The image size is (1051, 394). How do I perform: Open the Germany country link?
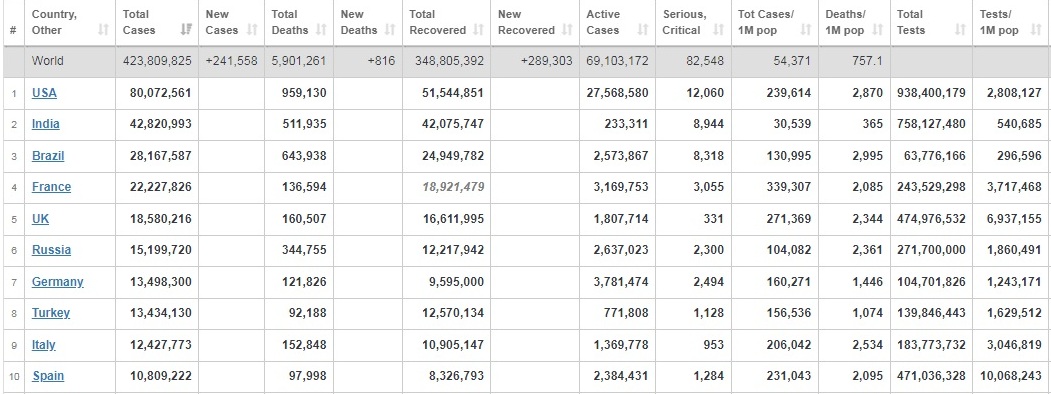pyautogui.click(x=58, y=281)
